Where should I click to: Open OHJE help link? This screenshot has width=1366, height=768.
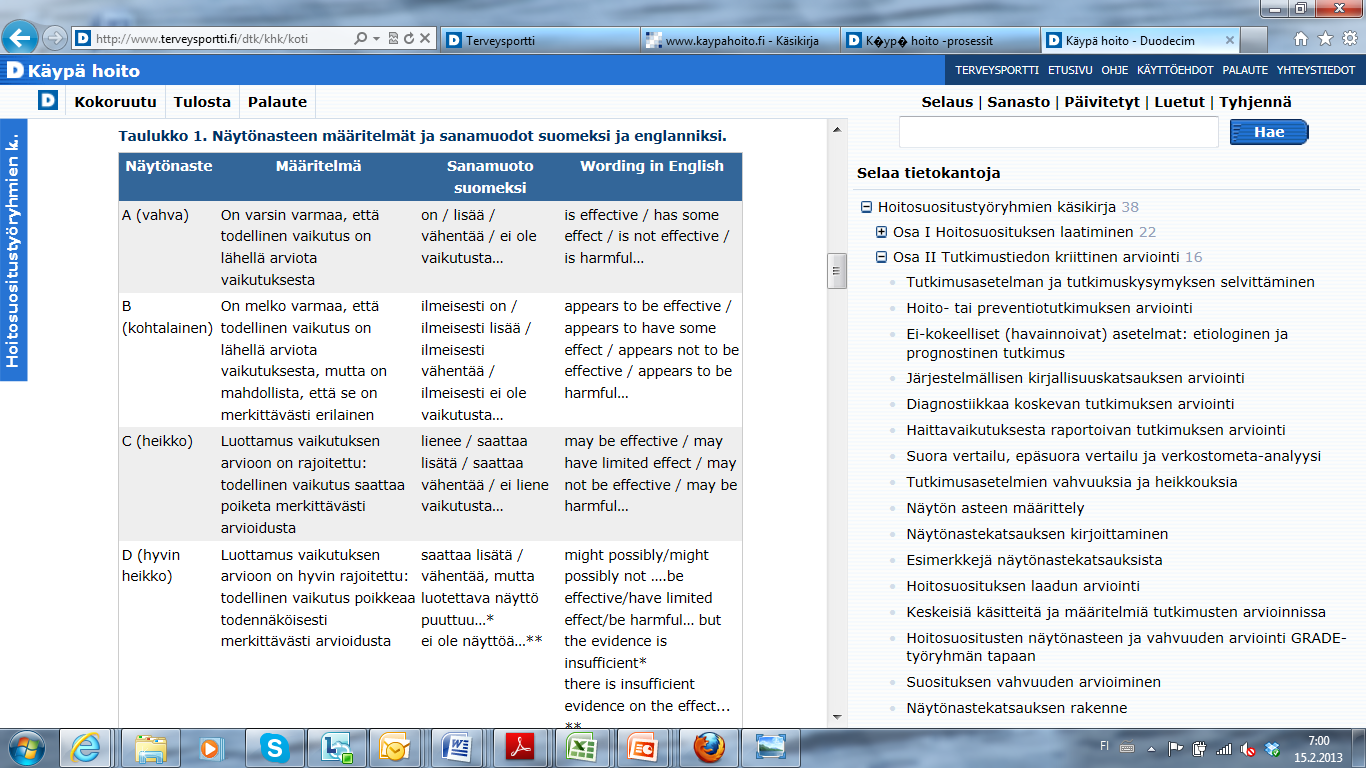point(1115,70)
